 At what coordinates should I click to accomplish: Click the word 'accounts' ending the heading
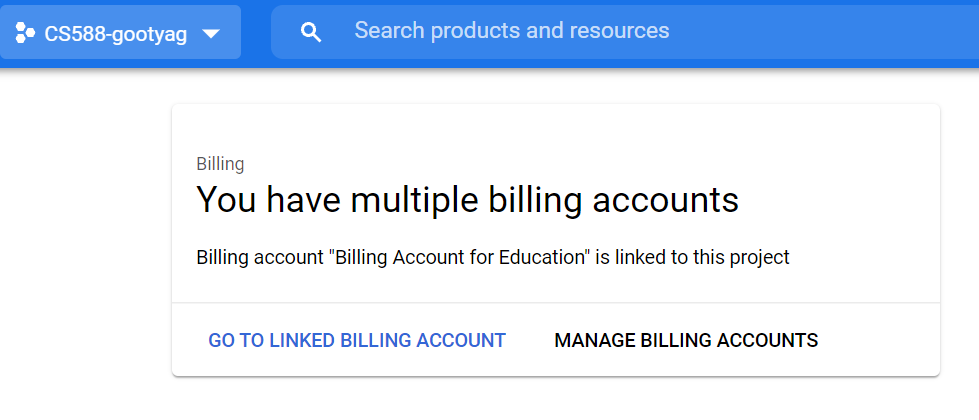click(666, 202)
